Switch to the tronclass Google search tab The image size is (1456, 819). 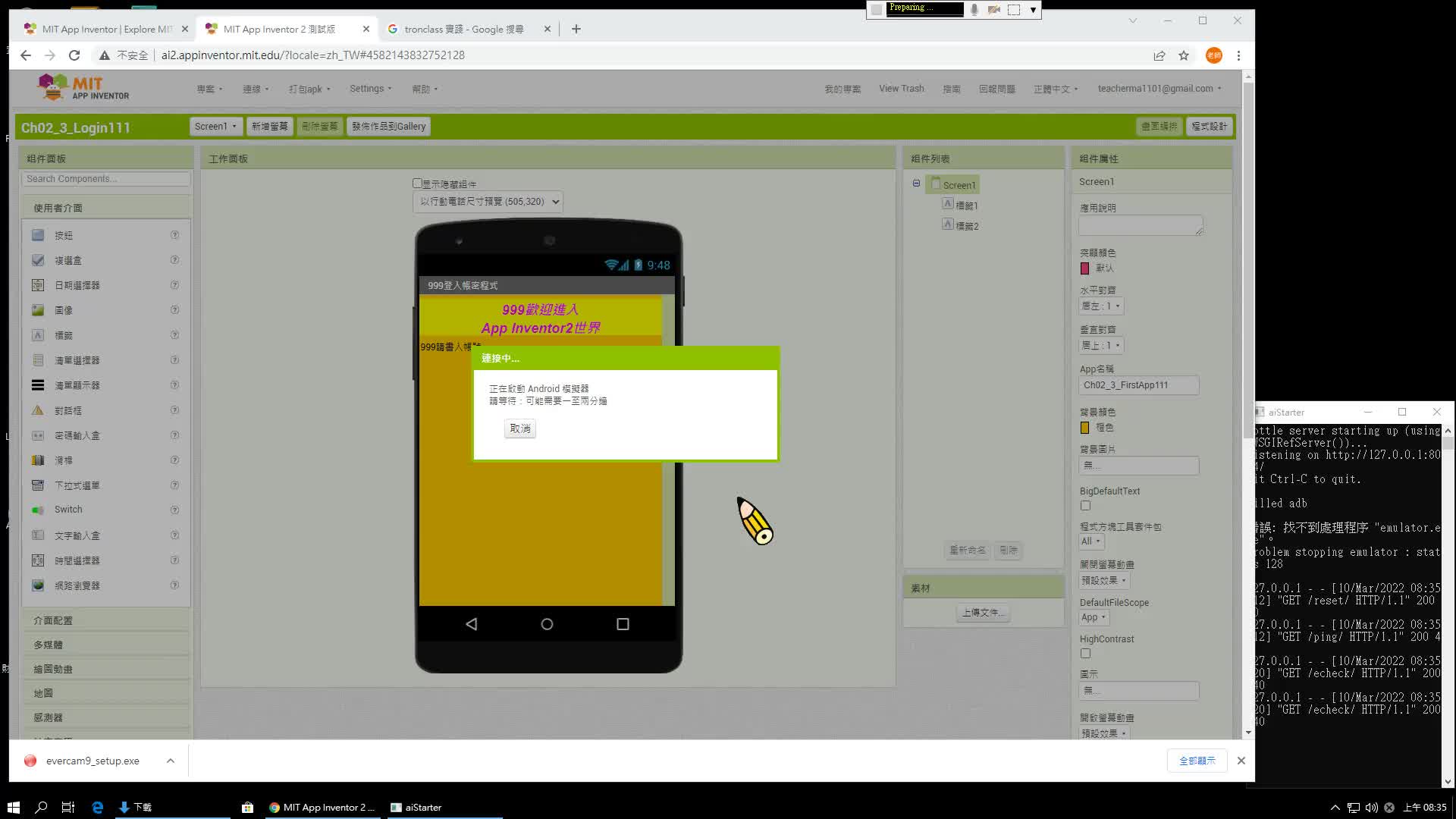[463, 29]
